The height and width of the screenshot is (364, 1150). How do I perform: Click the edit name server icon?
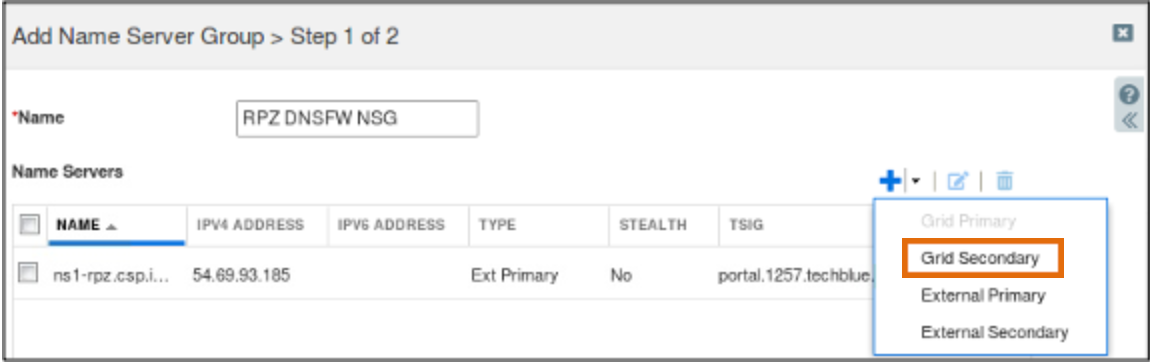click(957, 181)
